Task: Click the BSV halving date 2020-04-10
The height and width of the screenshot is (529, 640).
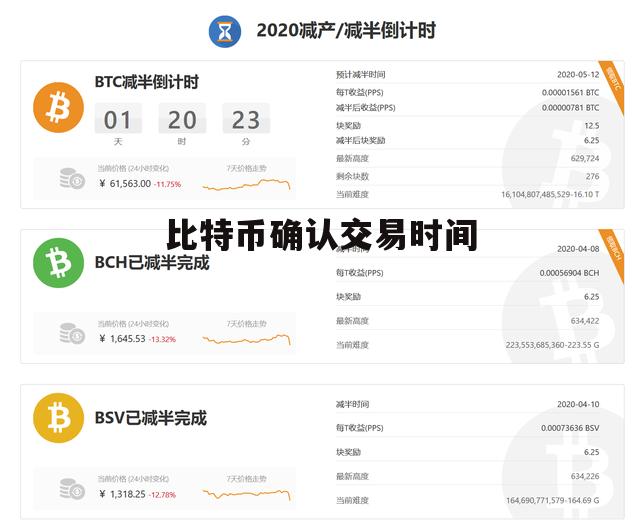Action: (578, 405)
